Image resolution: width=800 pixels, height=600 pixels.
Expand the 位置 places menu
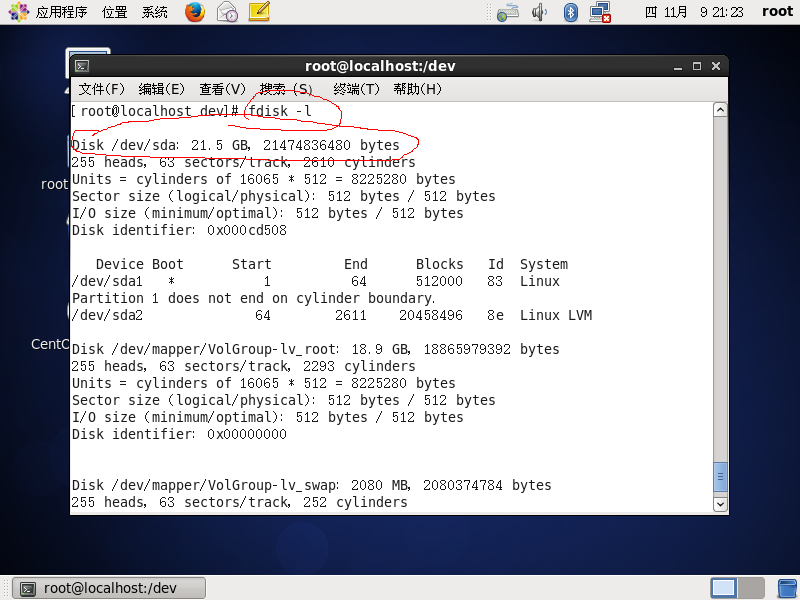click(114, 12)
